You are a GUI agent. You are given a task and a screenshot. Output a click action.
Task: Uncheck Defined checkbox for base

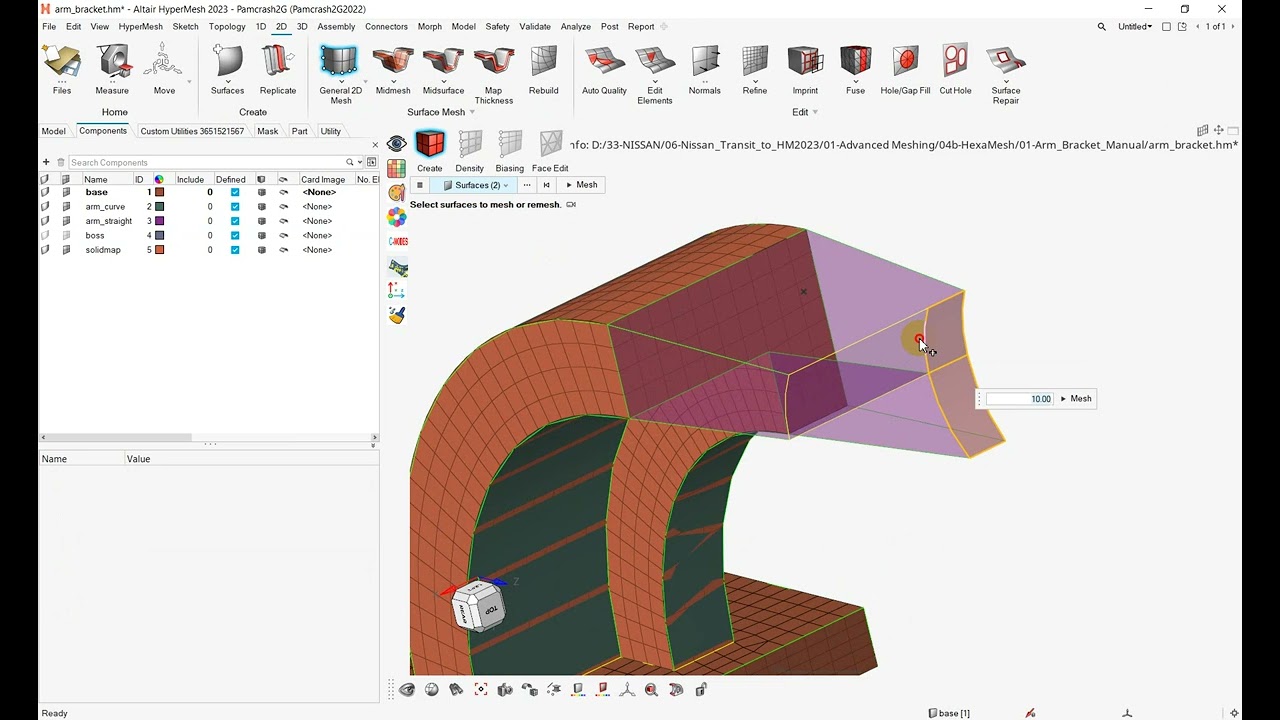click(235, 192)
